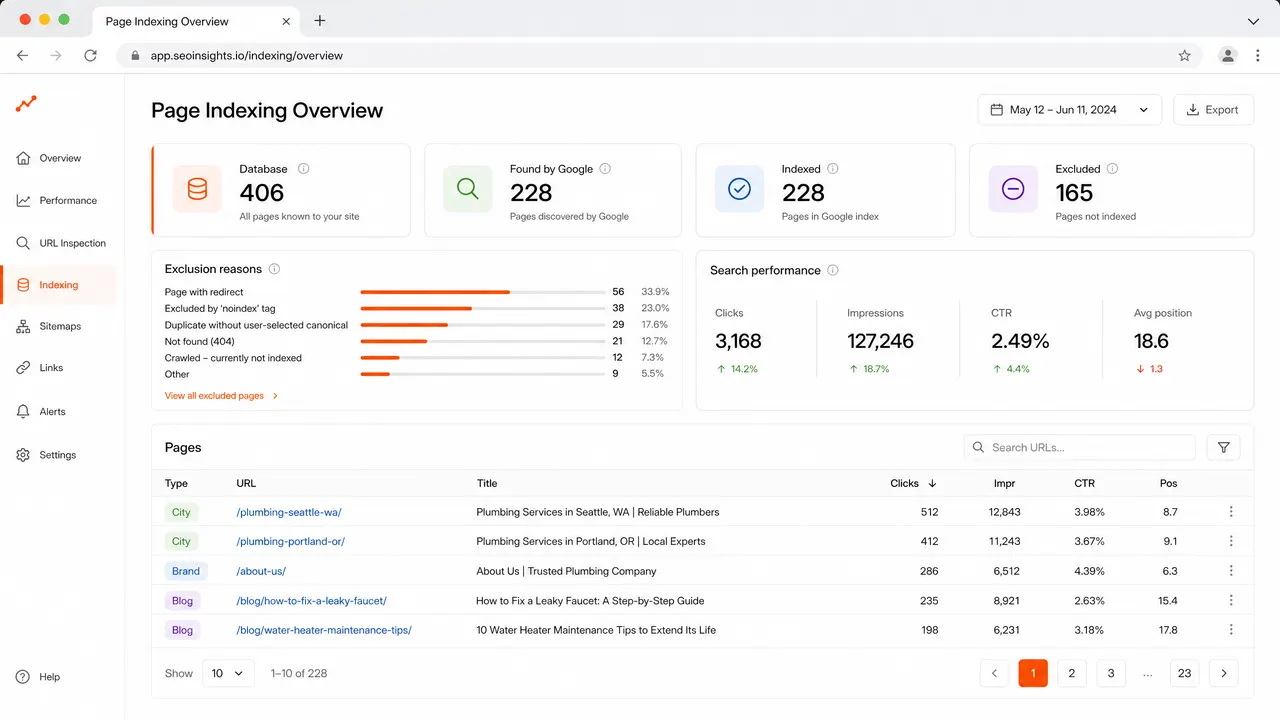The width and height of the screenshot is (1280, 720).
Task: Click info icon next to Excluded
Action: pyautogui.click(x=1112, y=169)
